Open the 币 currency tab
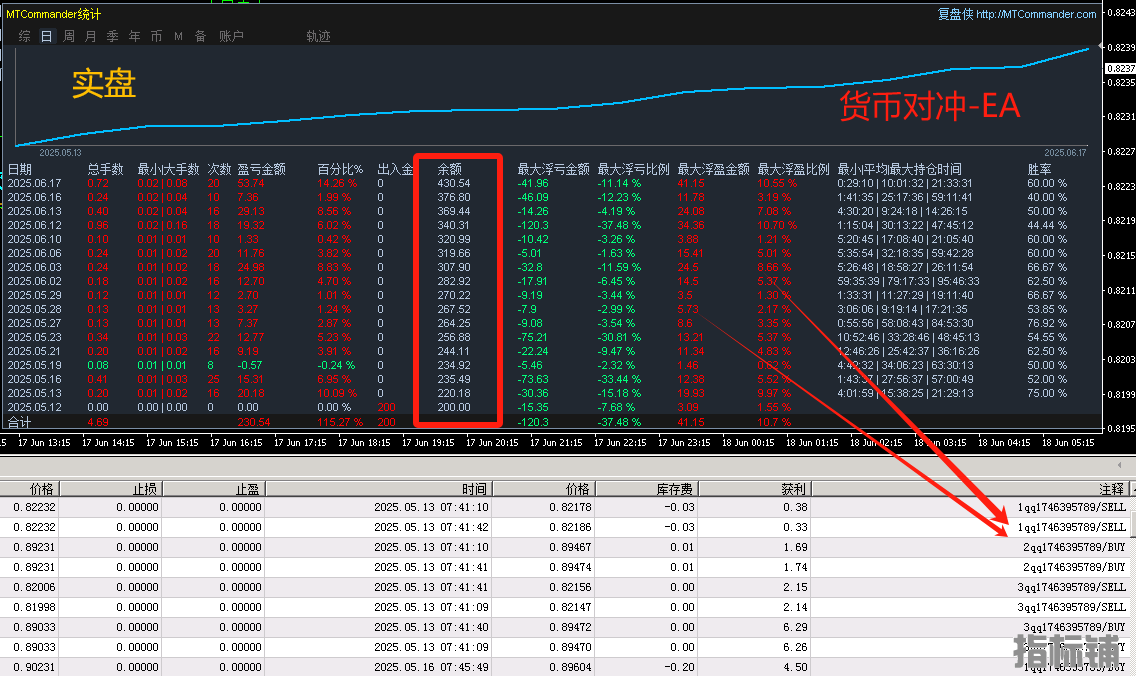 pos(156,36)
